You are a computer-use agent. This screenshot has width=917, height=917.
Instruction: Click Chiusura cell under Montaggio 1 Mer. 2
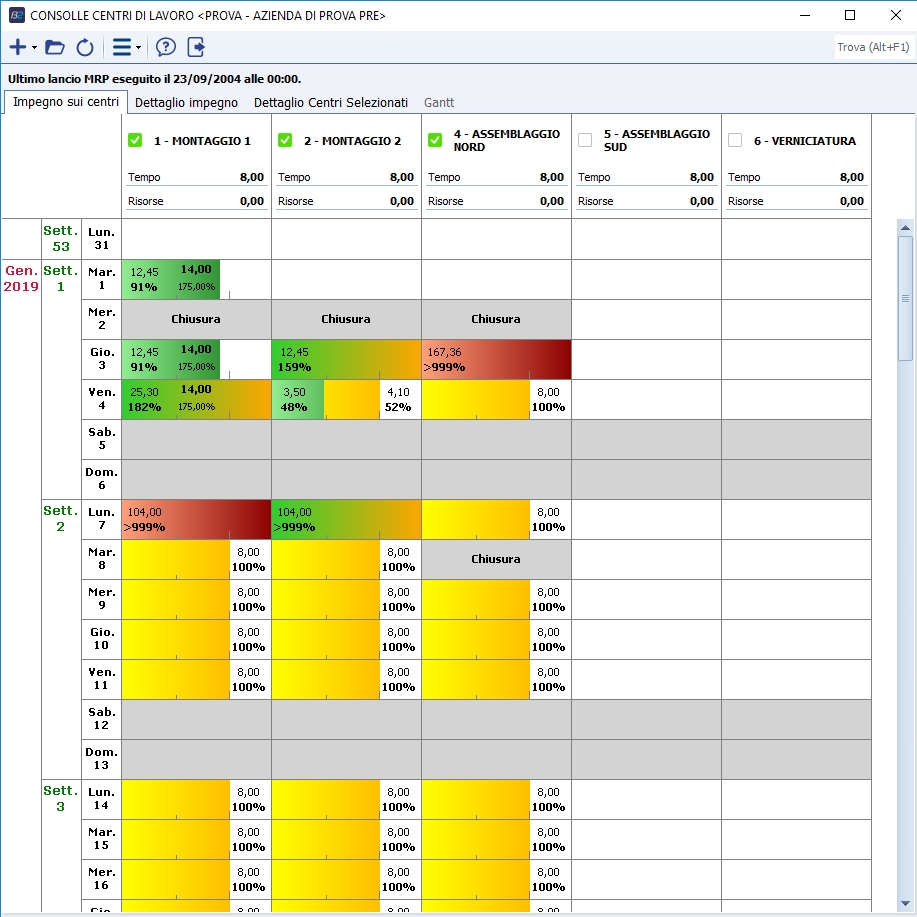pyautogui.click(x=196, y=320)
